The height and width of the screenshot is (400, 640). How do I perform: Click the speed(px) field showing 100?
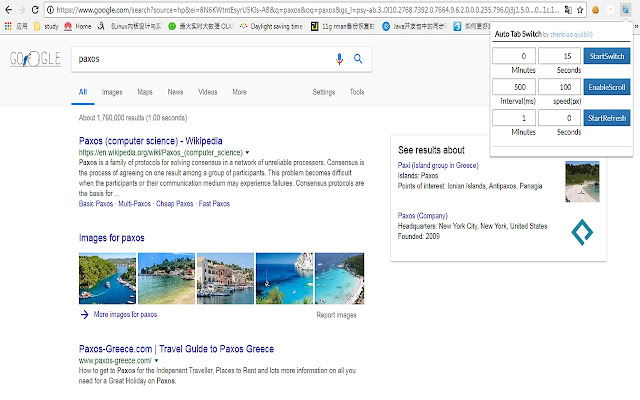(560, 87)
